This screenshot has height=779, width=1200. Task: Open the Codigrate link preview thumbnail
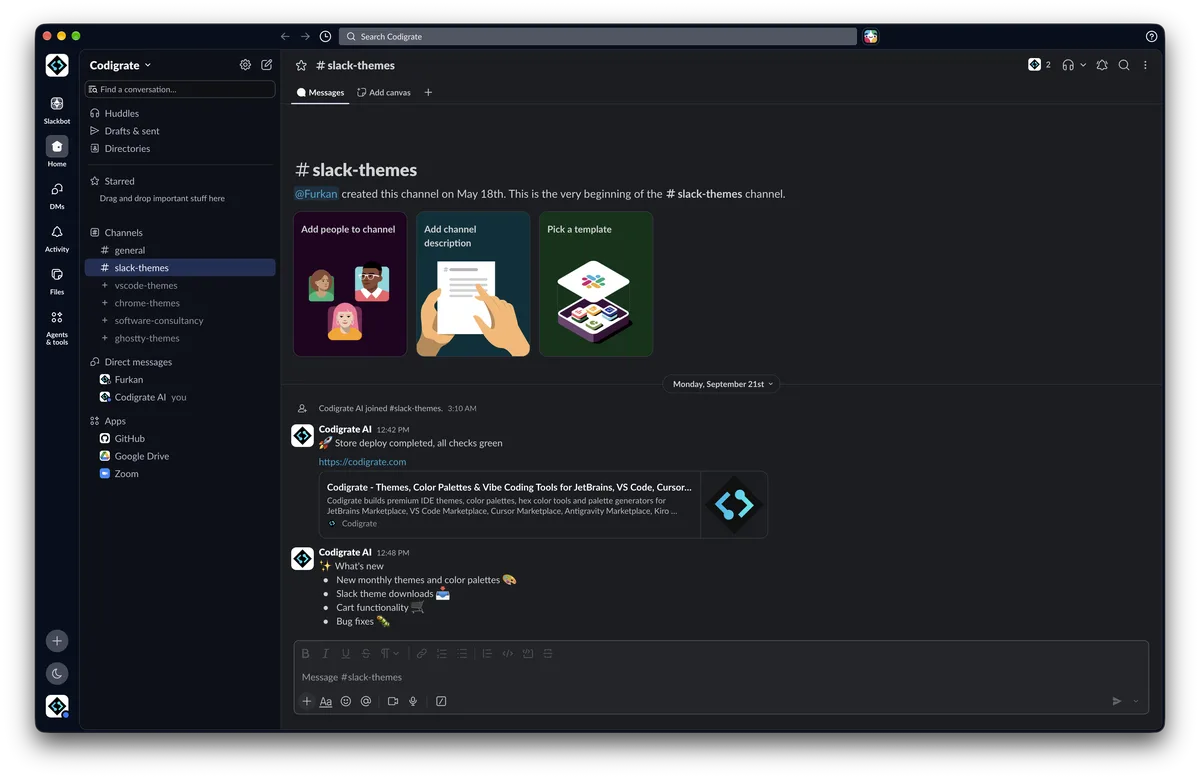click(734, 505)
